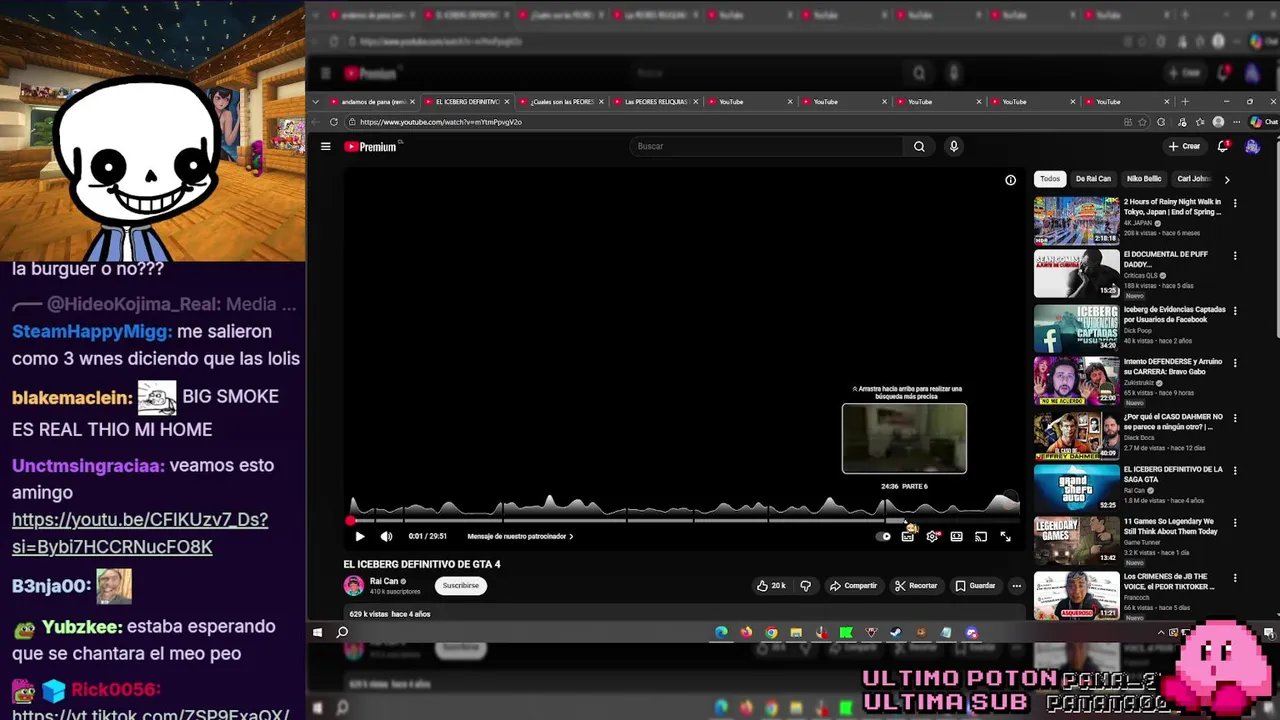Image resolution: width=1280 pixels, height=720 pixels.
Task: Subscribe to Rai Can with Suscribirse
Action: pos(461,586)
